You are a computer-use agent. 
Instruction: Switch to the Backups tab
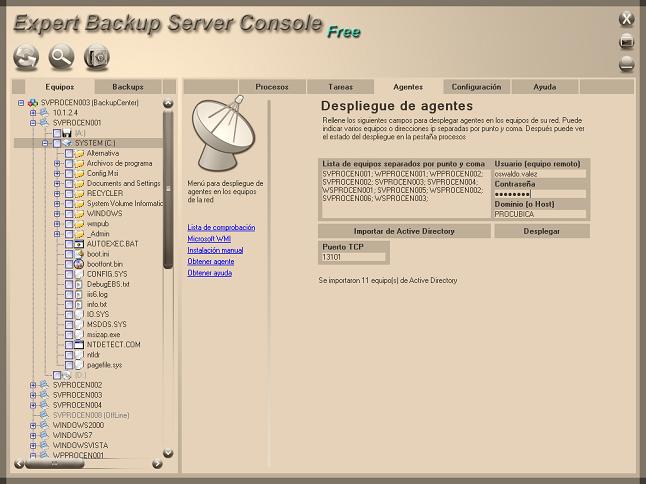click(128, 87)
